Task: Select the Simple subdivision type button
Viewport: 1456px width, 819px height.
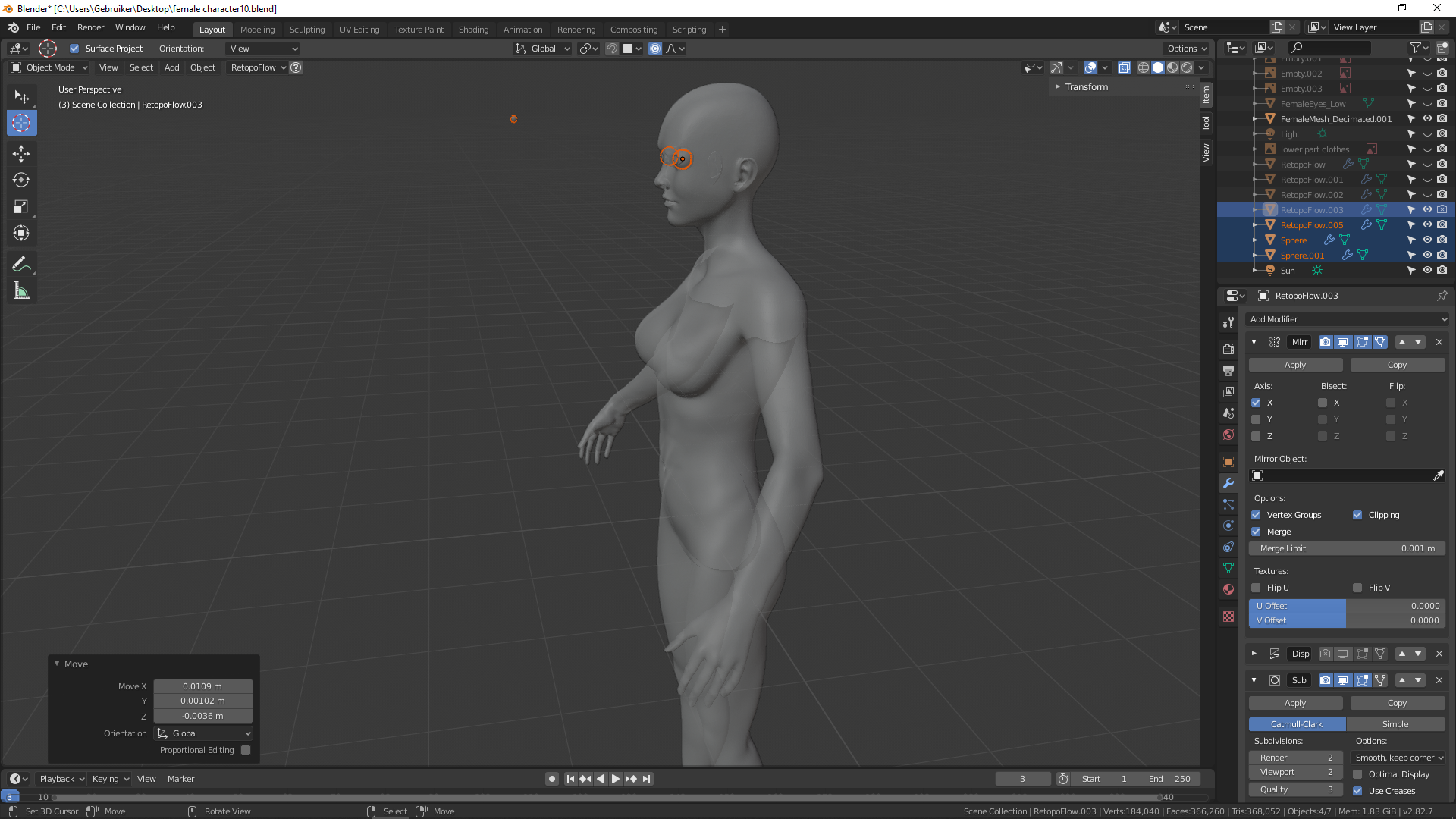Action: tap(1395, 724)
